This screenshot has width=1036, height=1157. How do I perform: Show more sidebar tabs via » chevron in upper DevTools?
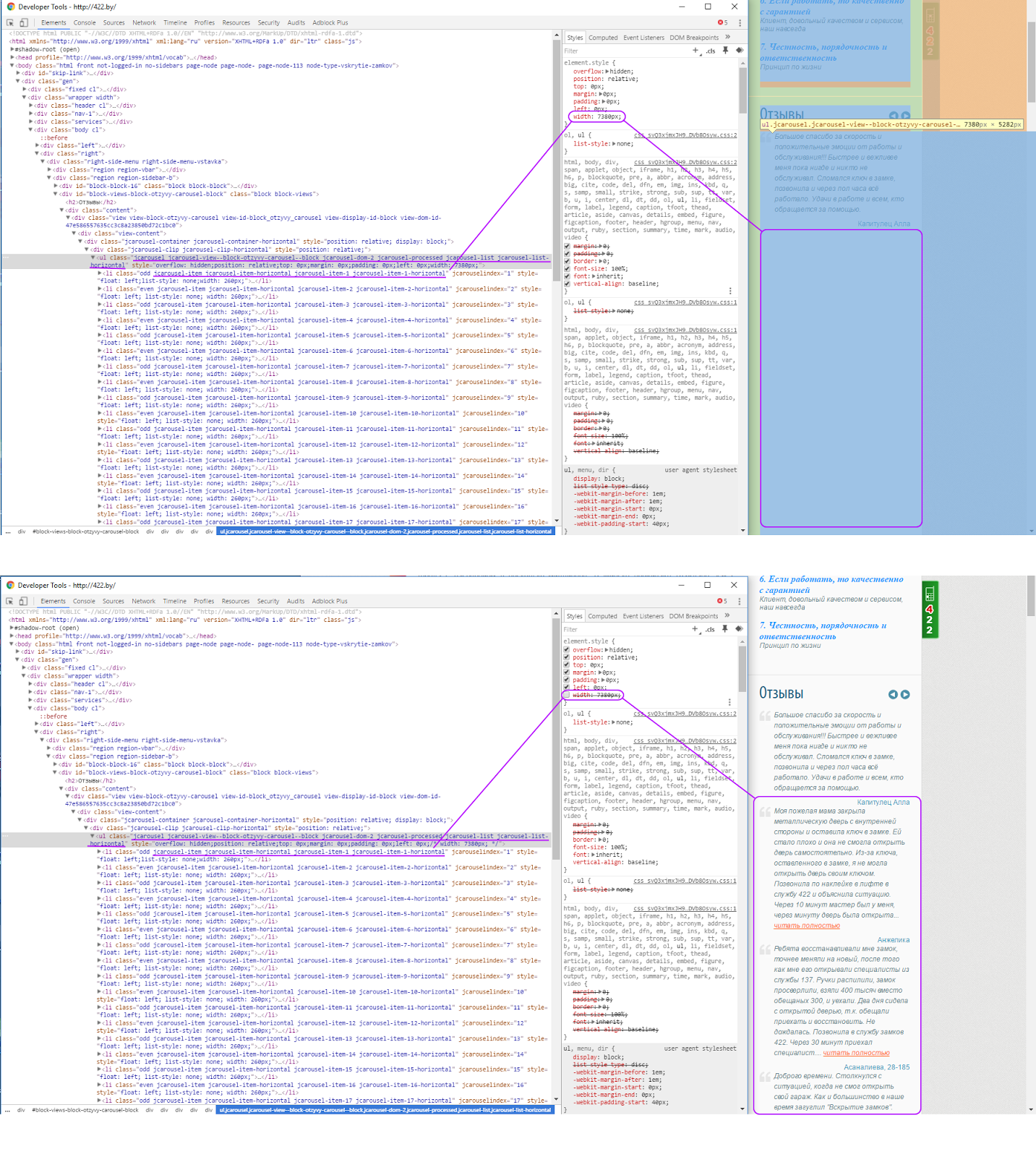727,38
